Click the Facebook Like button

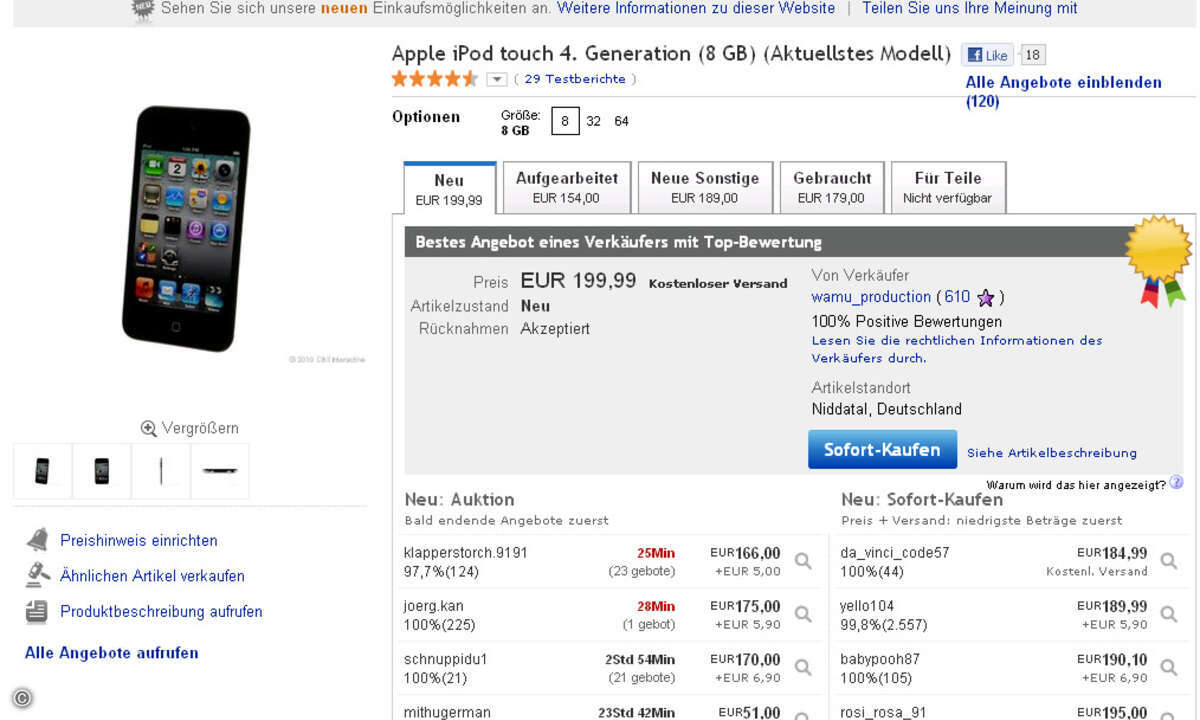coord(987,55)
